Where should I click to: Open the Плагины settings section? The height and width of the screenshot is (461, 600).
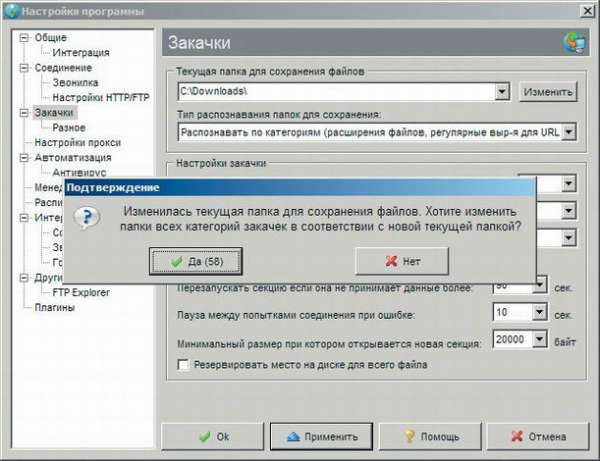[x=57, y=307]
